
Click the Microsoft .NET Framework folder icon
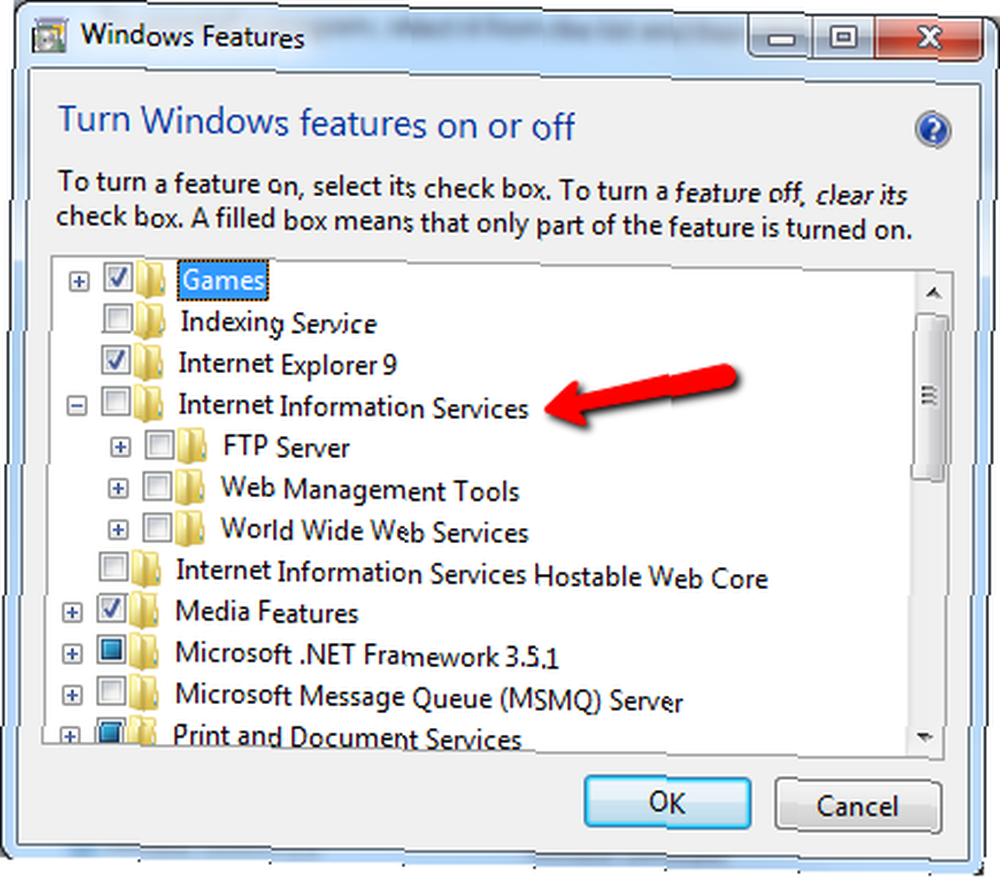143,652
